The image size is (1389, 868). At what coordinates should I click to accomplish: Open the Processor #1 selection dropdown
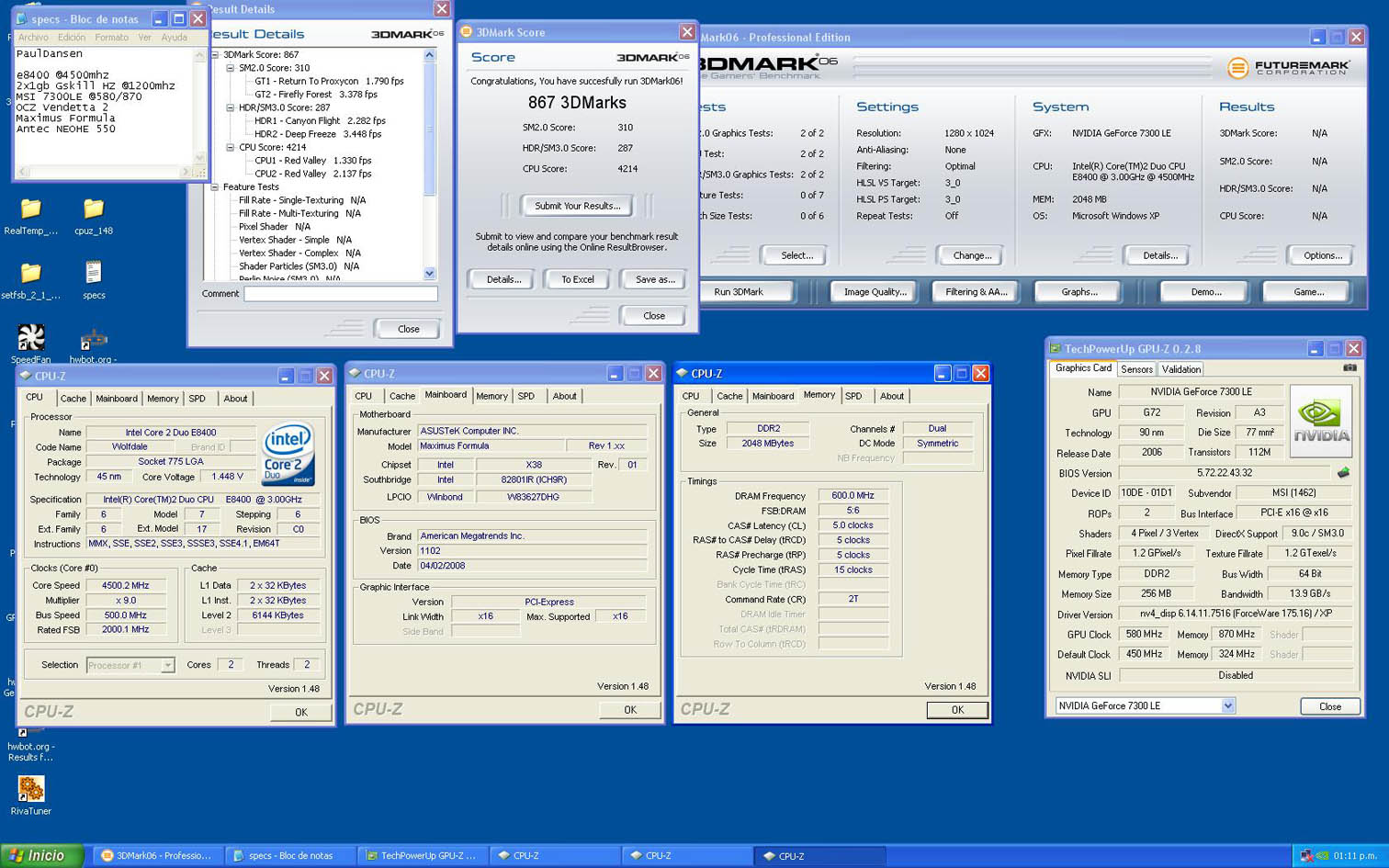167,665
